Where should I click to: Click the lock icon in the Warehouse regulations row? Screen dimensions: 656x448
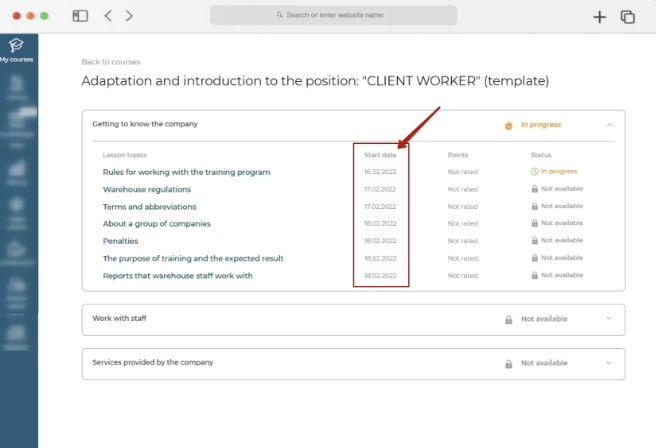coord(534,189)
